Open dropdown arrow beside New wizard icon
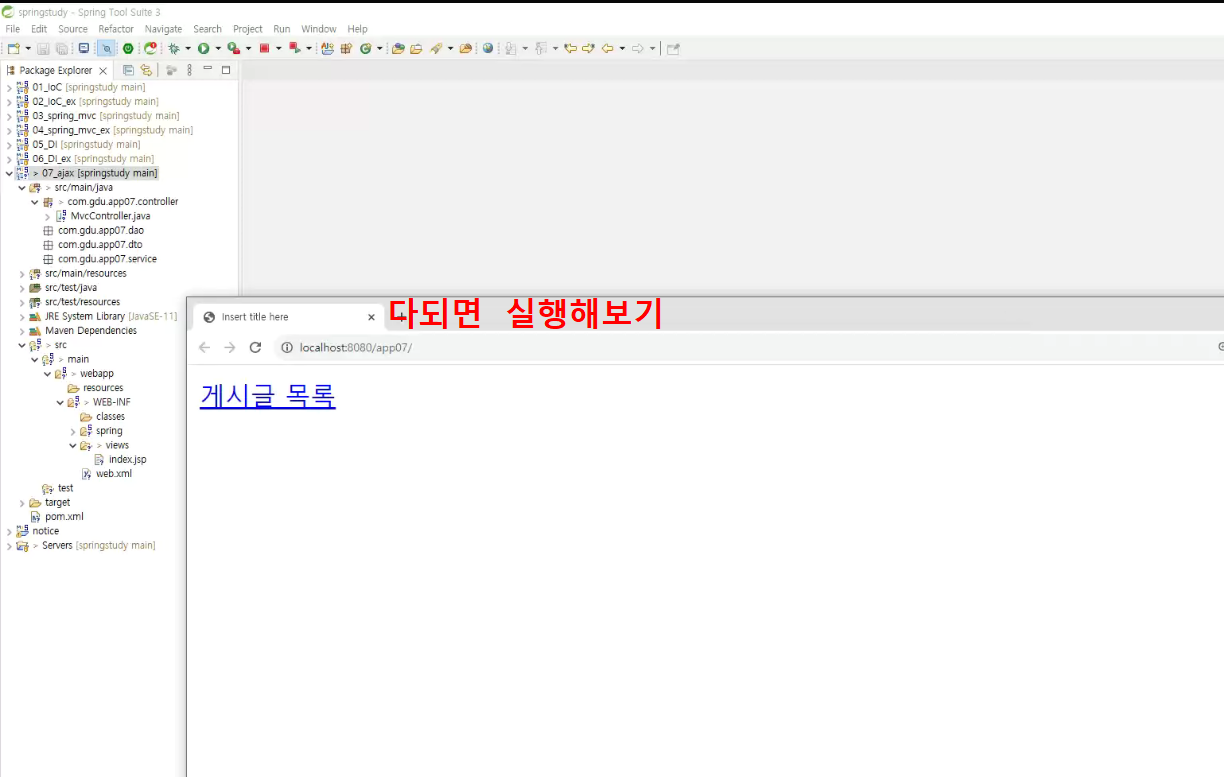This screenshot has height=777, width=1224. (27, 48)
